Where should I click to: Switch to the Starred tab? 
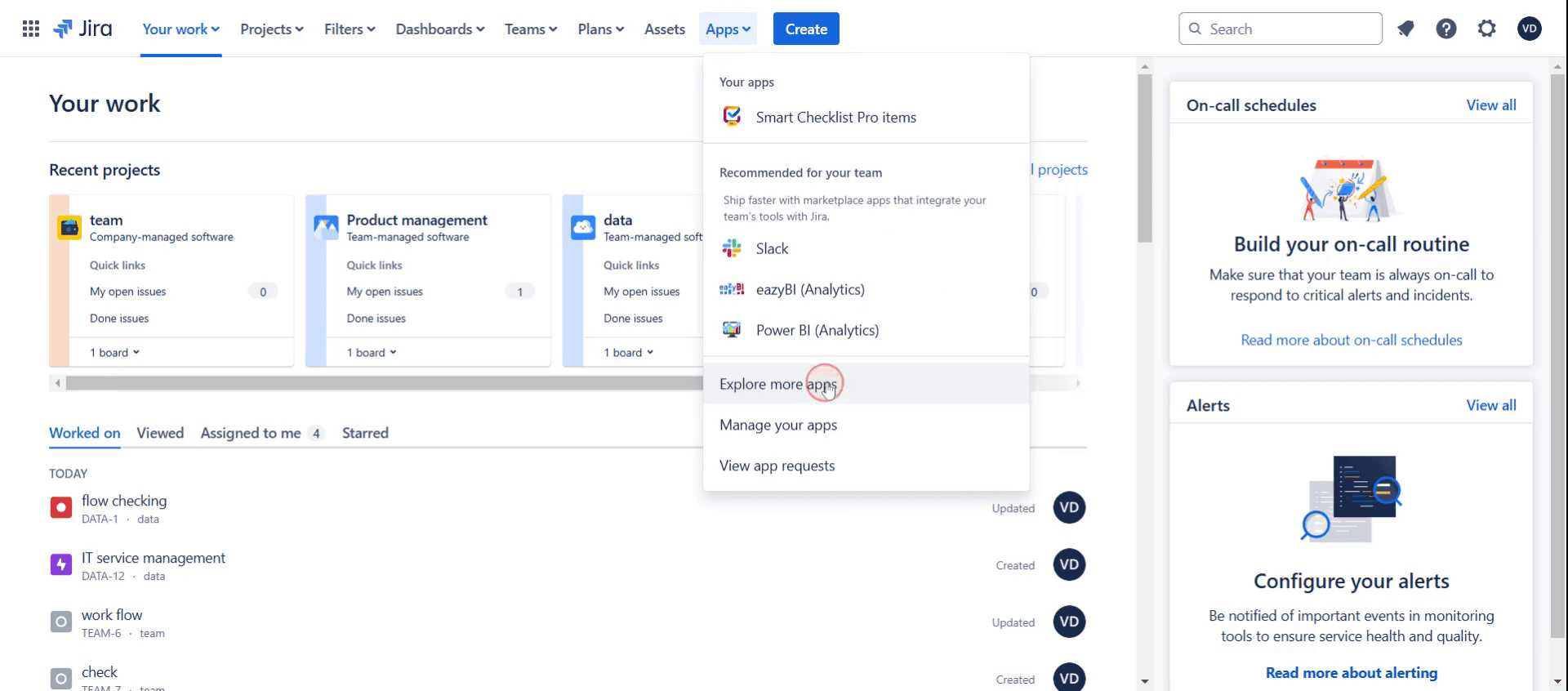[x=365, y=433]
